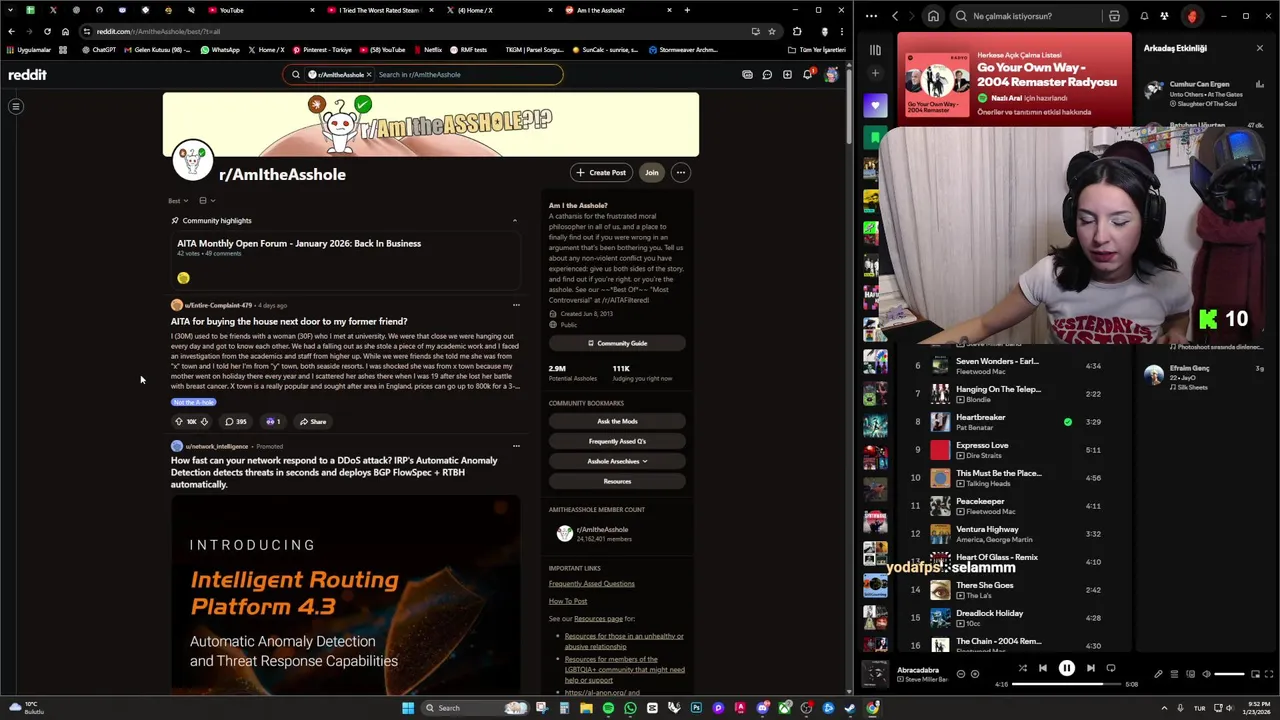Open Spotify queue icon
1280x720 pixels.
[1174, 674]
